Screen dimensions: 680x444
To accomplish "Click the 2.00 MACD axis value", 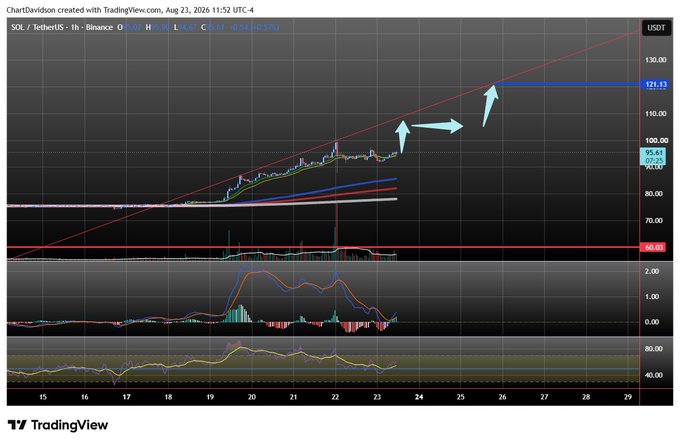I will (652, 271).
